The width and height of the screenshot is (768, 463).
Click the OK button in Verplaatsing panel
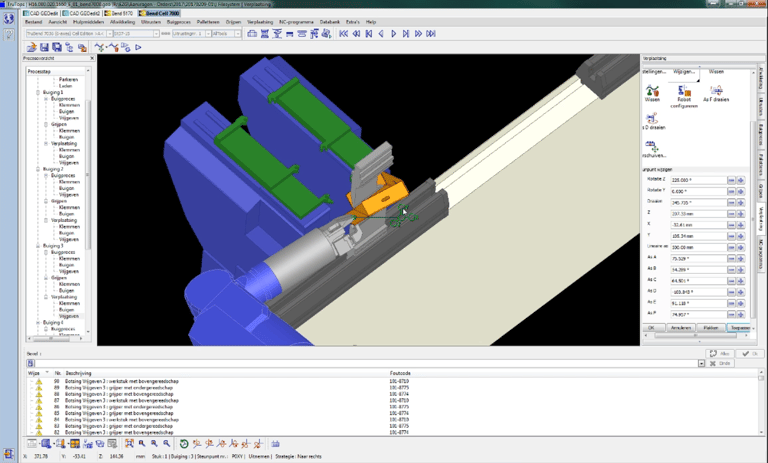pyautogui.click(x=653, y=328)
